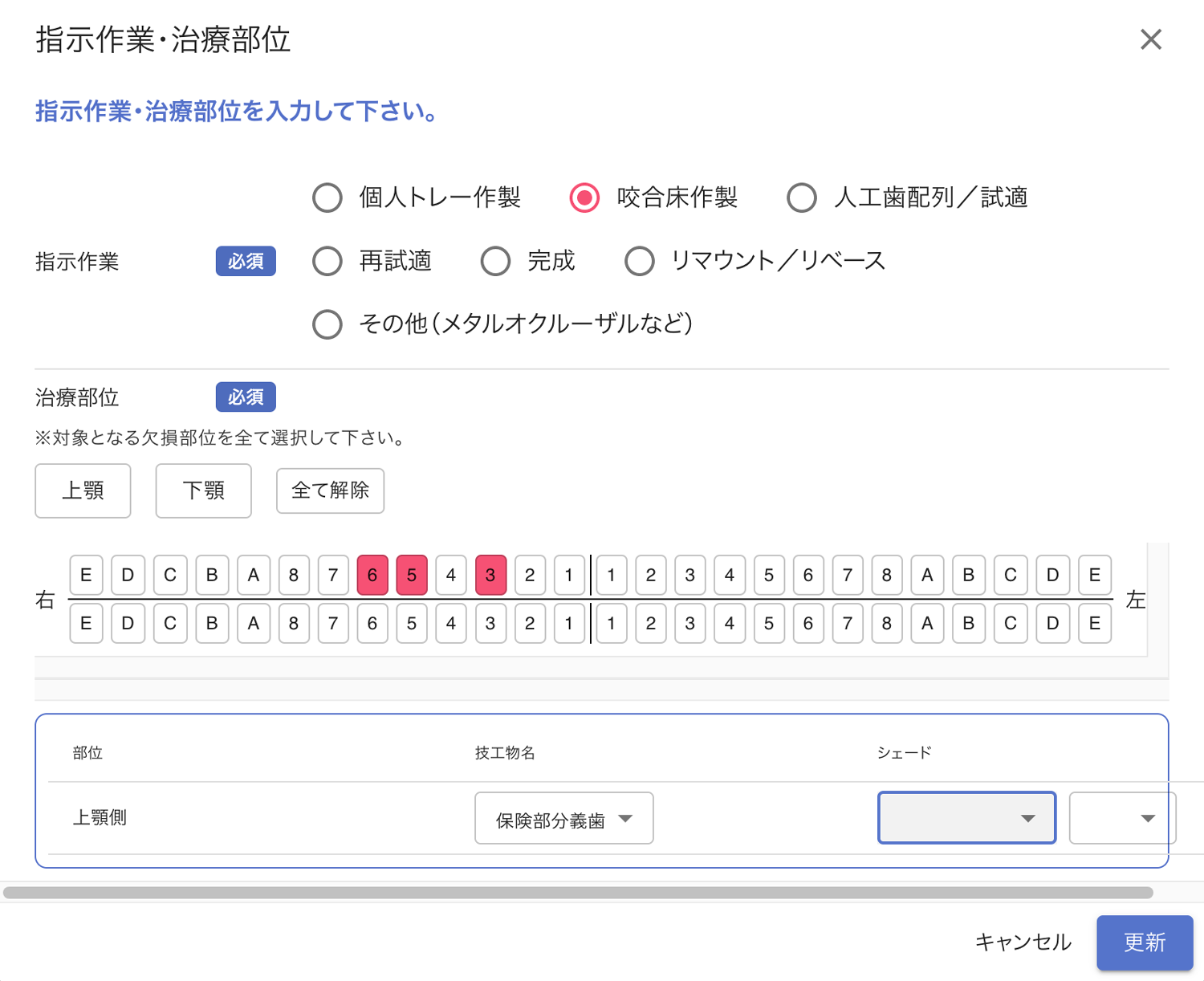Pick the リマウント／リベース option
This screenshot has width=1204, height=981.
click(640, 261)
